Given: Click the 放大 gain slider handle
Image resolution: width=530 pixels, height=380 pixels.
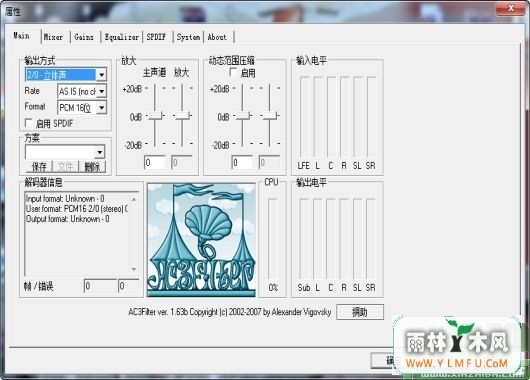Looking at the screenshot, I should point(182,116).
